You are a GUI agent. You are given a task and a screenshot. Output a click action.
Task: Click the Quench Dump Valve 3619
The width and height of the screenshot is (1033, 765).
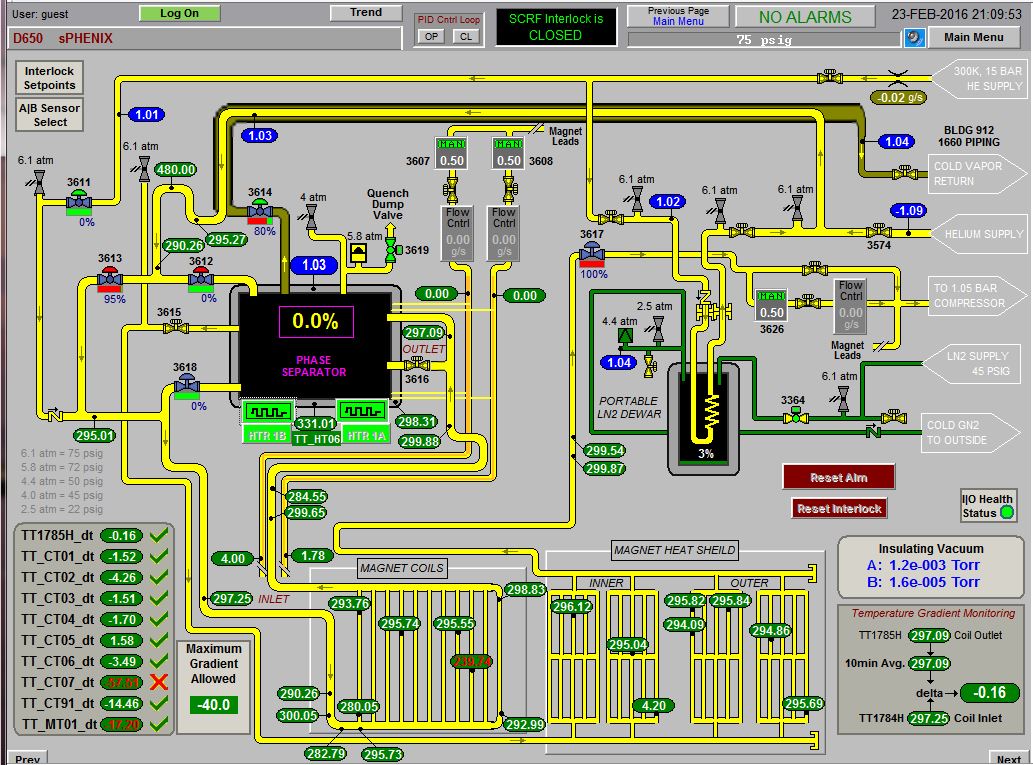(391, 250)
